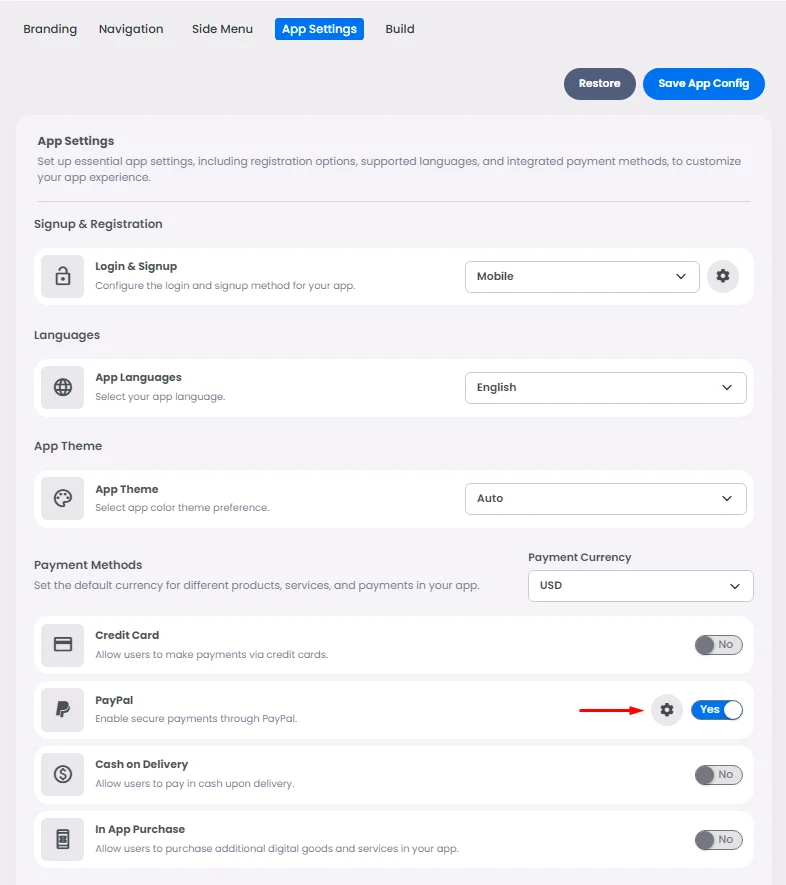Click the Restore button
Image resolution: width=786 pixels, height=885 pixels.
pyautogui.click(x=599, y=84)
